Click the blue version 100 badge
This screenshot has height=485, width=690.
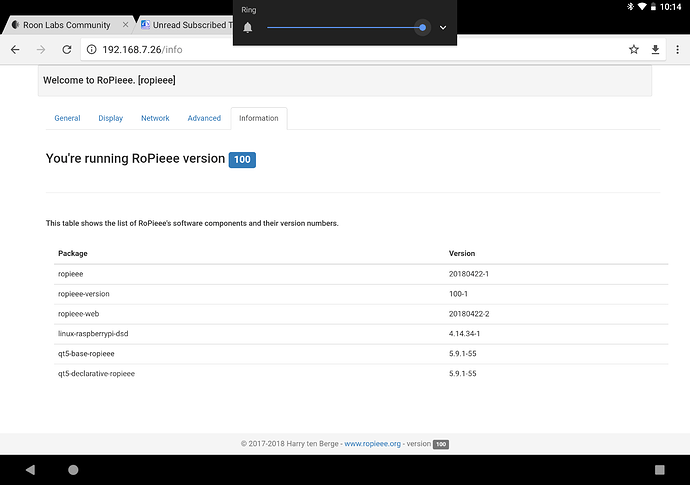[242, 159]
